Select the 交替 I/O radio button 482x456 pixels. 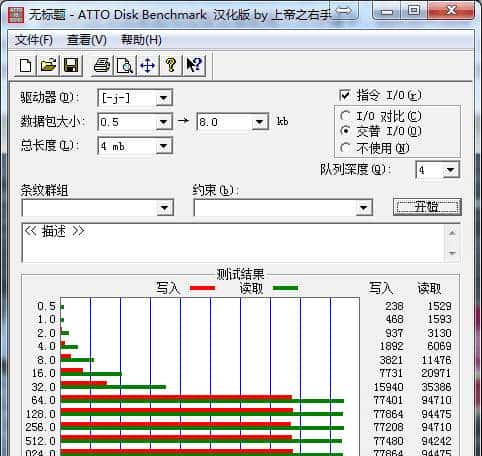[345, 131]
